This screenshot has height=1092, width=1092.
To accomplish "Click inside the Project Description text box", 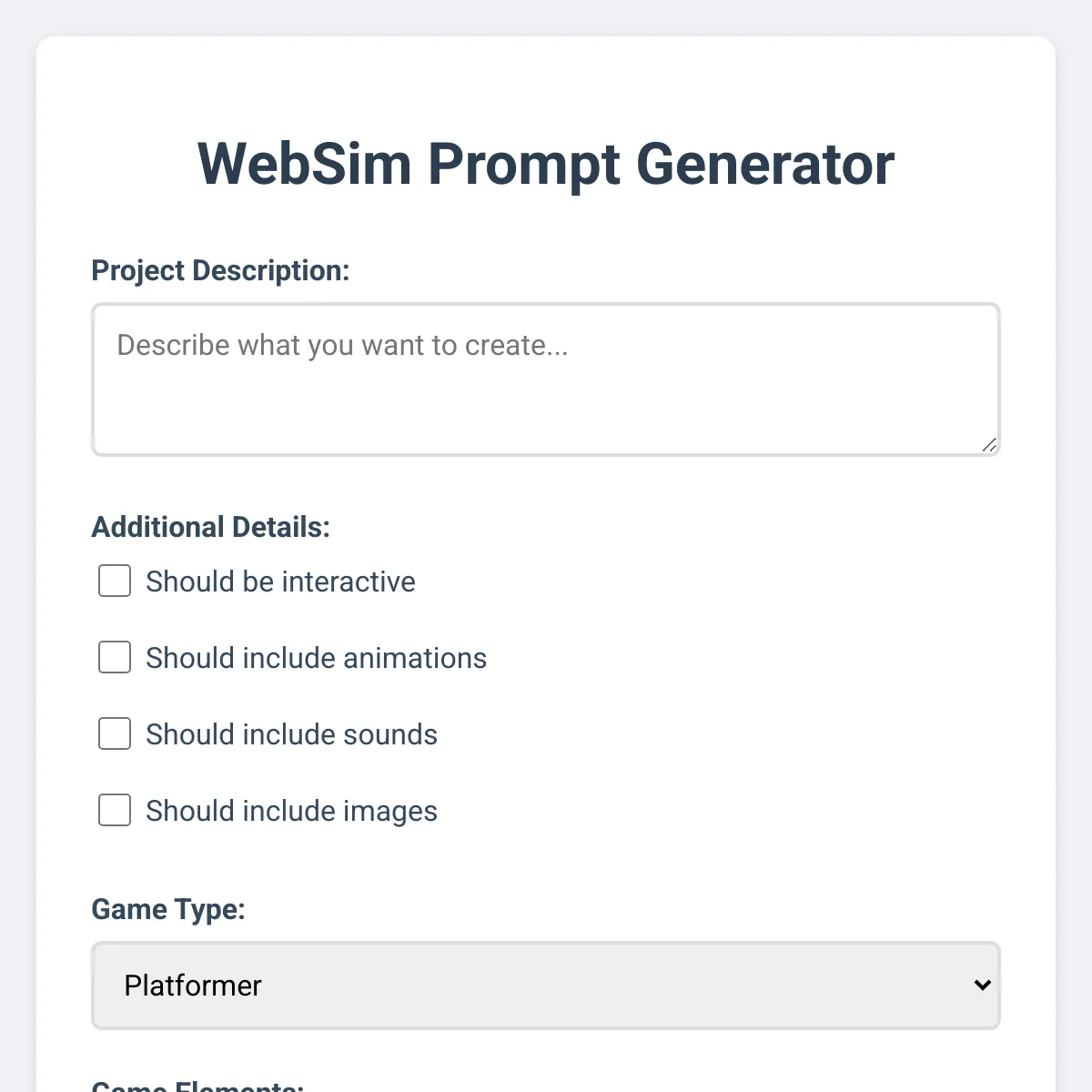I will point(546,378).
